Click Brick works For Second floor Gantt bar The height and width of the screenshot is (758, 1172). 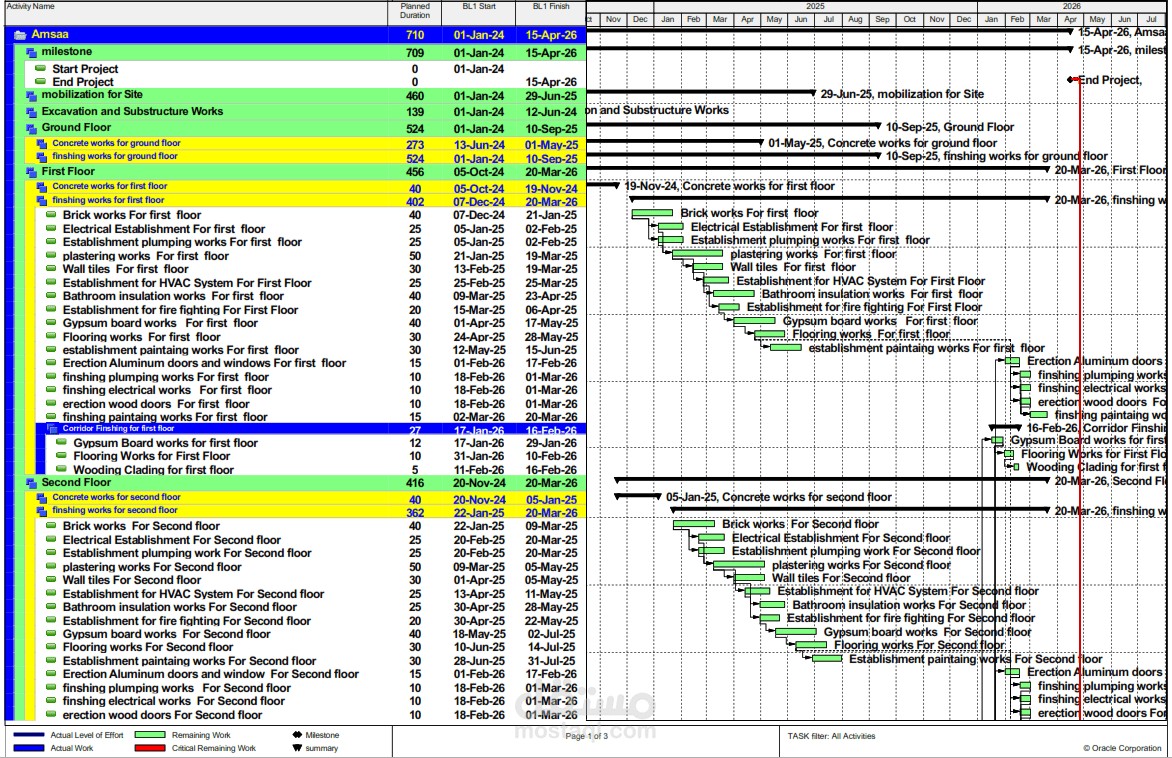click(x=694, y=524)
